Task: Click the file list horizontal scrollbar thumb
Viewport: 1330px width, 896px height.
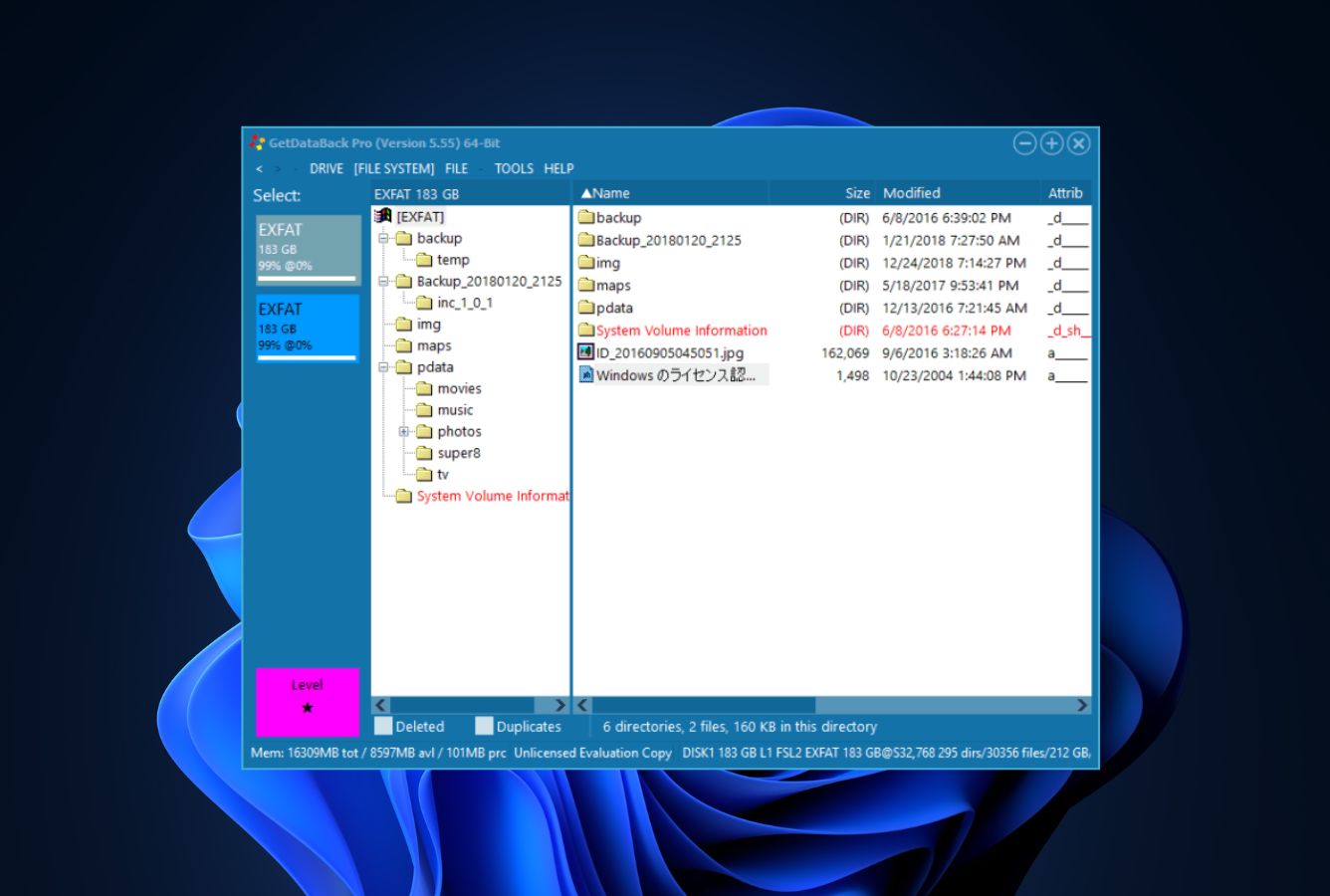Action: pos(704,705)
